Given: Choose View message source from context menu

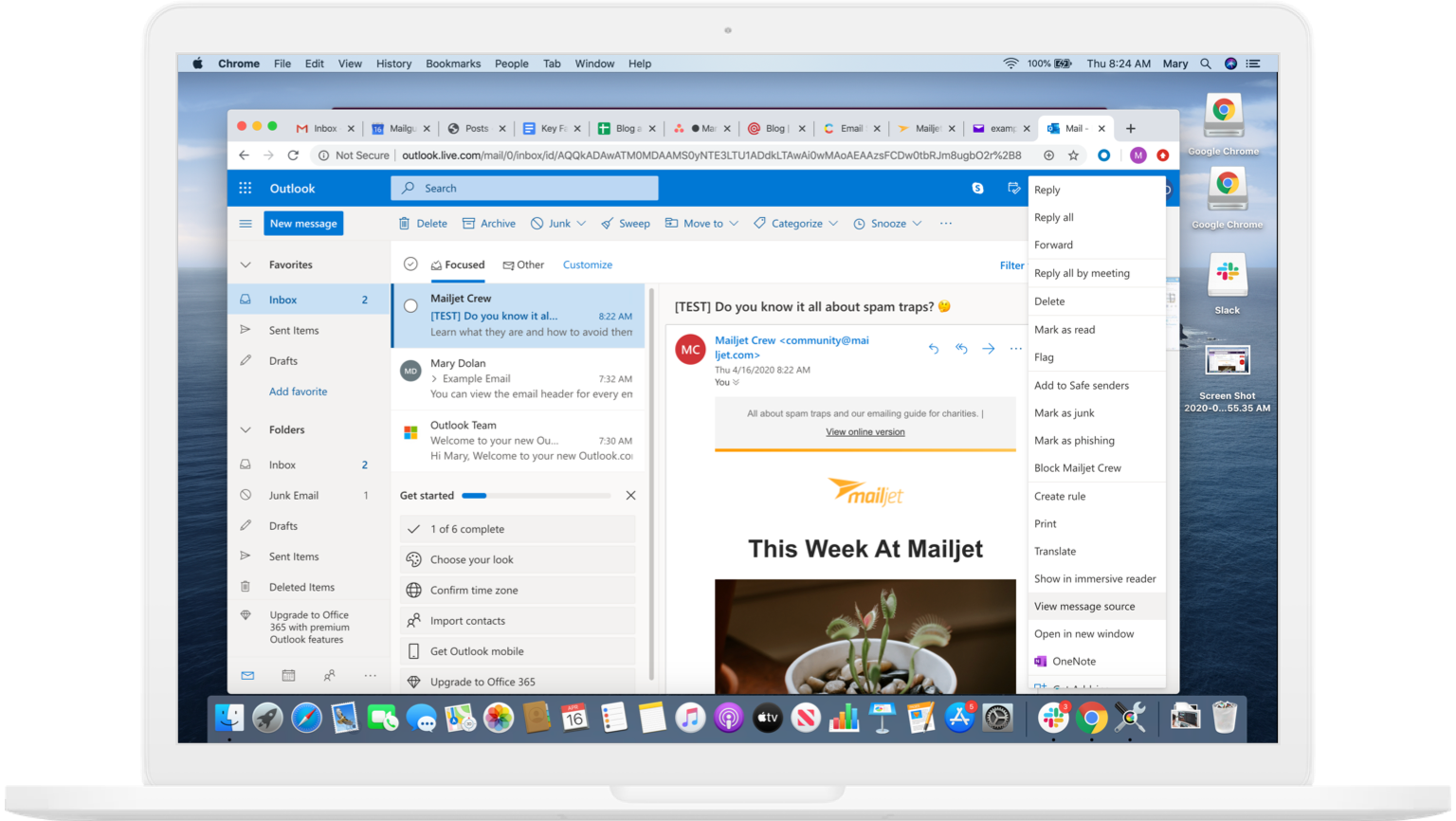Looking at the screenshot, I should 1097,607.
